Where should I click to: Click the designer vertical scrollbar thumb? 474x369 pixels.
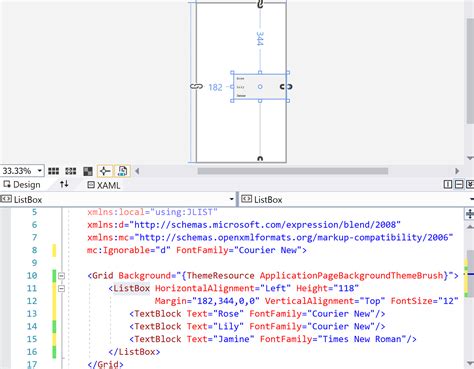point(470,72)
